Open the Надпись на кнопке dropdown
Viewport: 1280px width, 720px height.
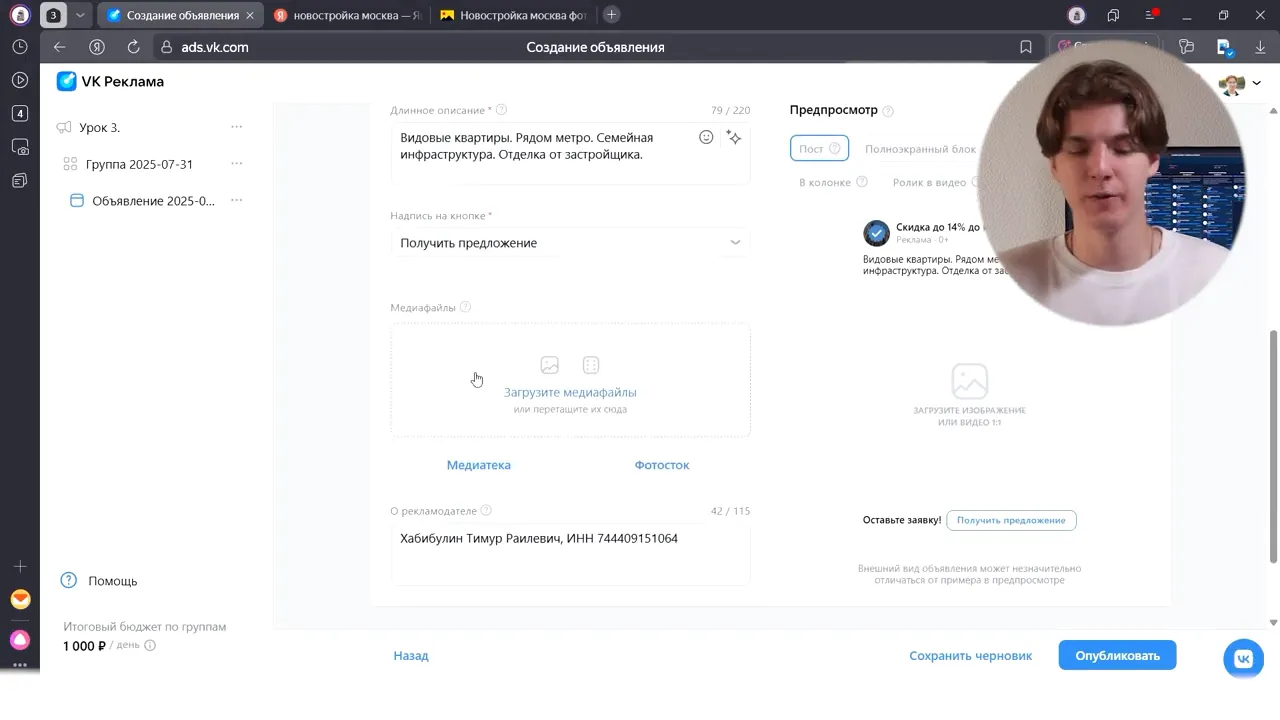point(570,242)
